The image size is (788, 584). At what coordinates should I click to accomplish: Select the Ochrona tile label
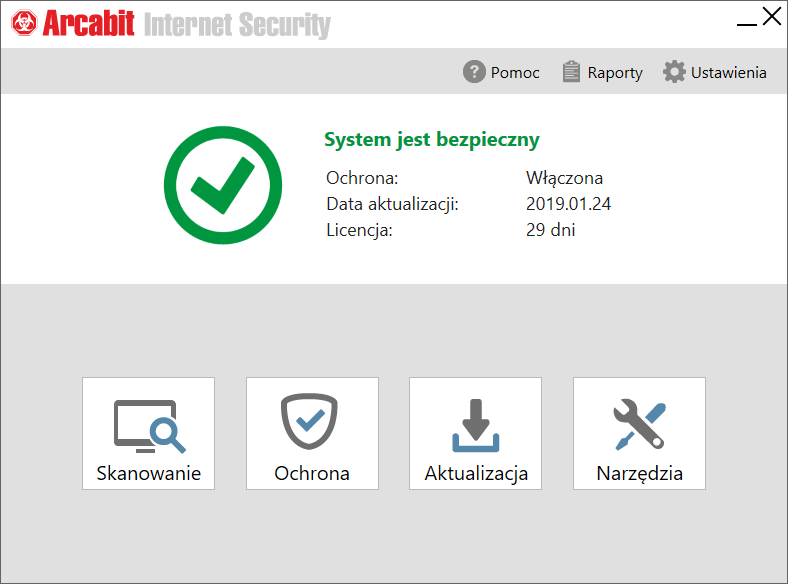(x=312, y=473)
